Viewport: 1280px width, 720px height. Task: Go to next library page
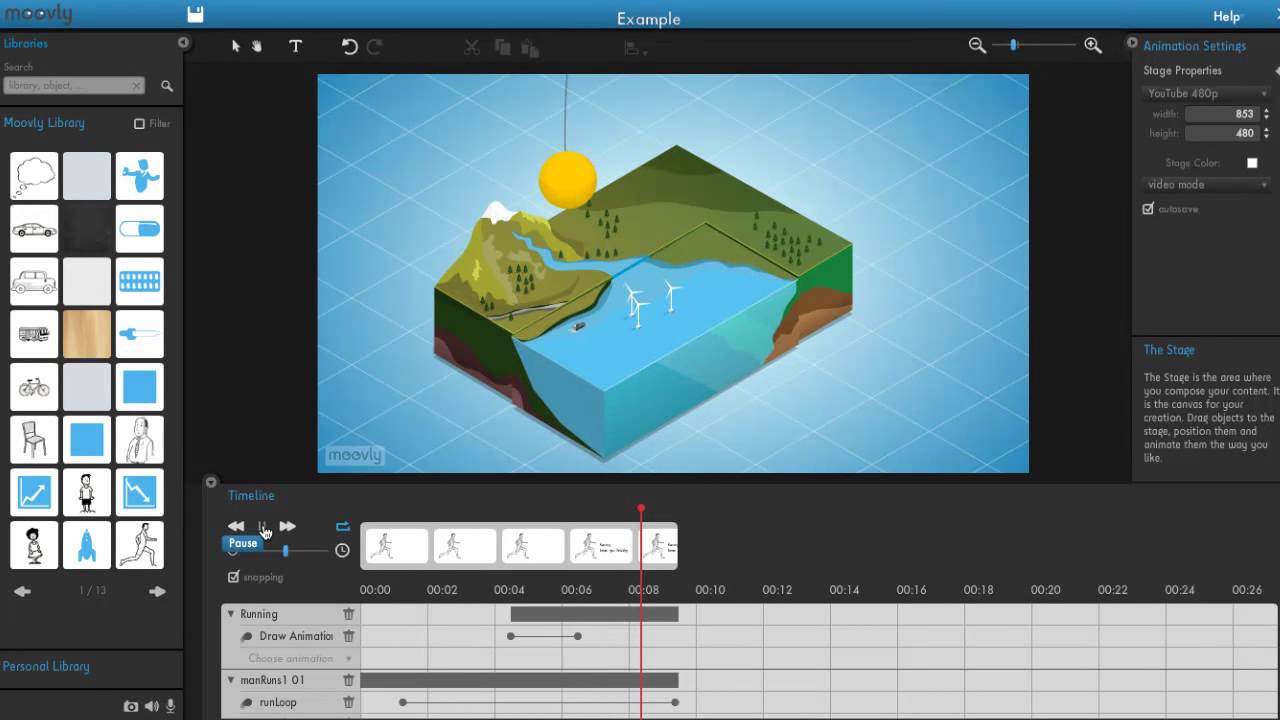click(157, 591)
